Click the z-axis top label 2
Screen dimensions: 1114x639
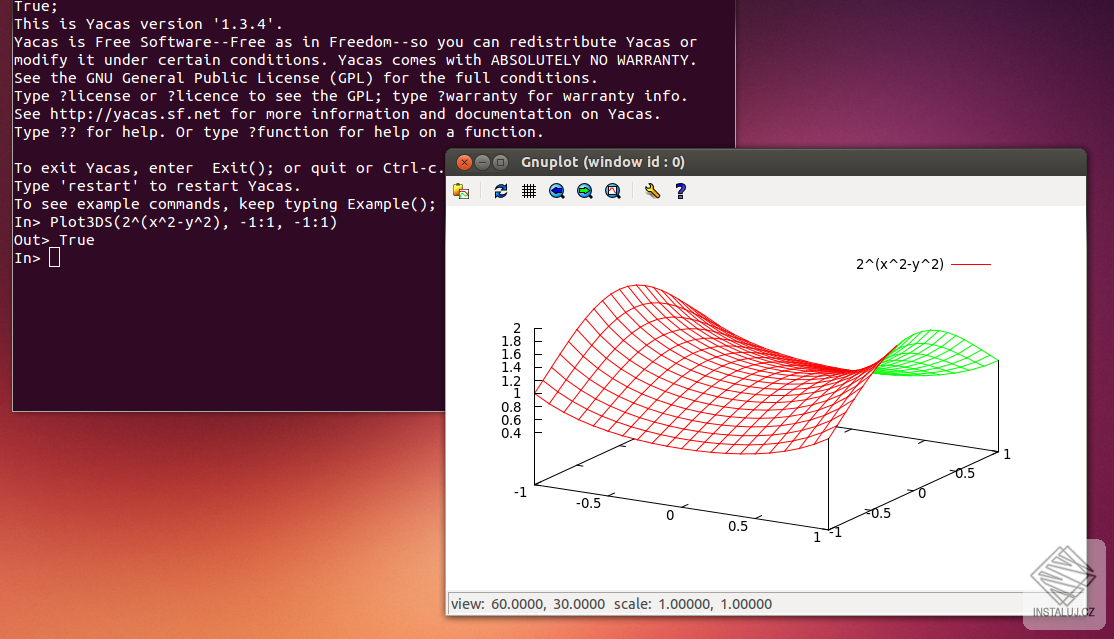point(517,328)
